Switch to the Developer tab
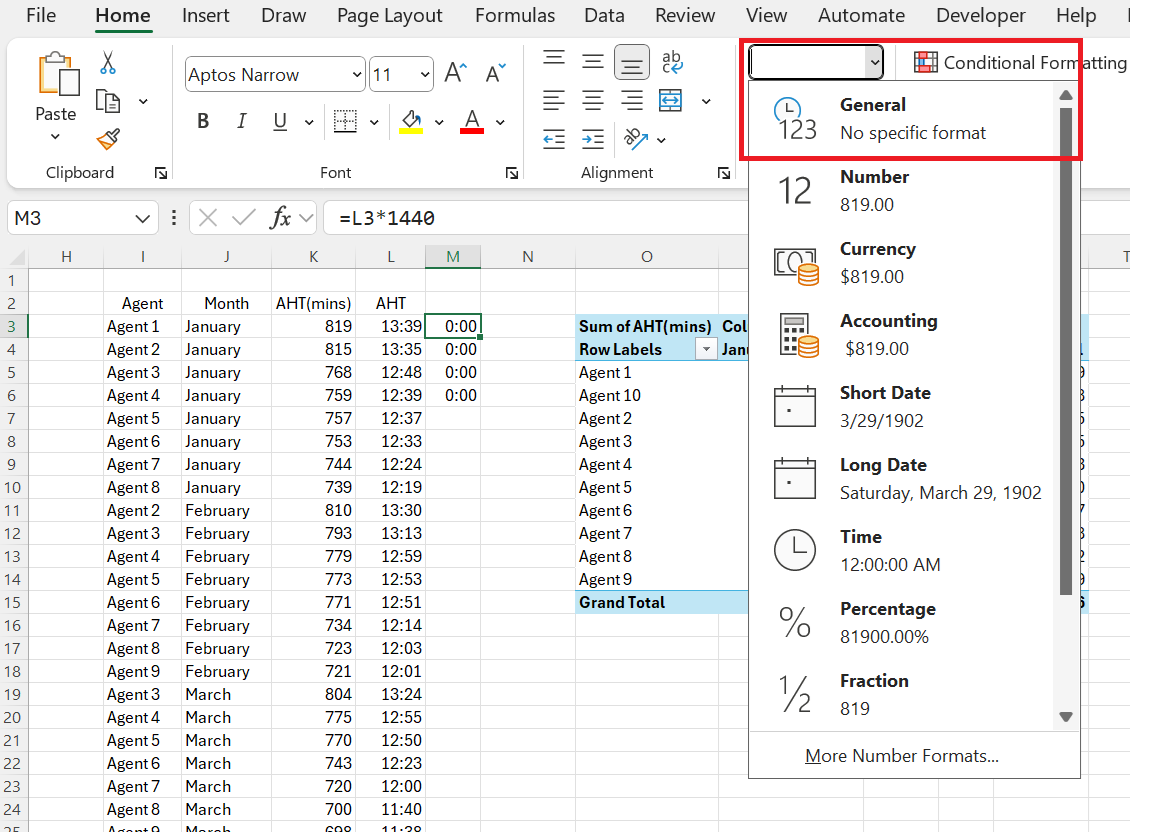This screenshot has height=832, width=1152. [980, 15]
